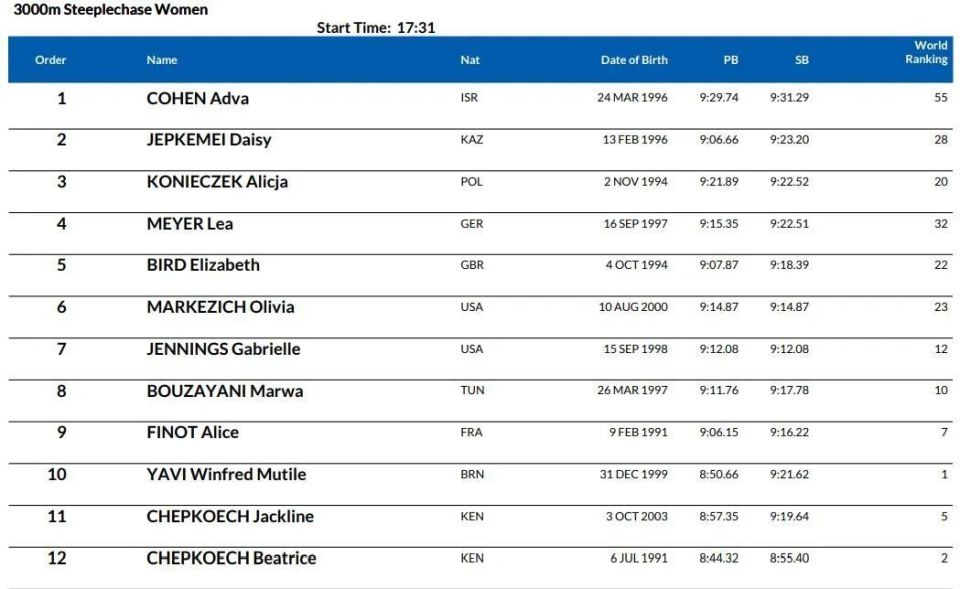Click BIRD Elizabeth's name
Viewport: 960px width, 589px height.
[203, 265]
